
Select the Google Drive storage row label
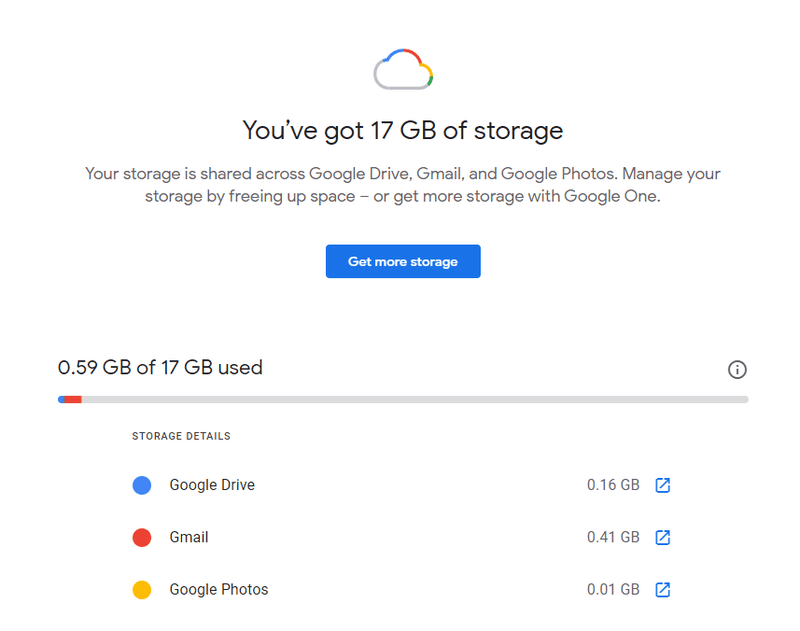(x=212, y=485)
